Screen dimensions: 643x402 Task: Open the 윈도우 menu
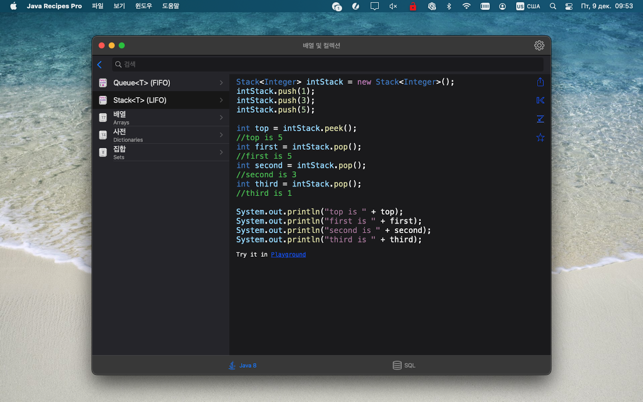pyautogui.click(x=144, y=6)
